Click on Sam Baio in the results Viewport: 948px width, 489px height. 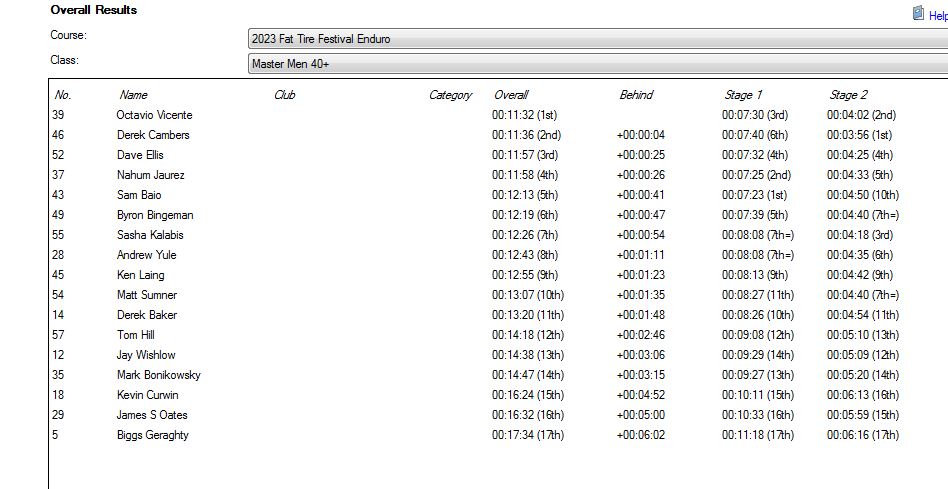[138, 195]
